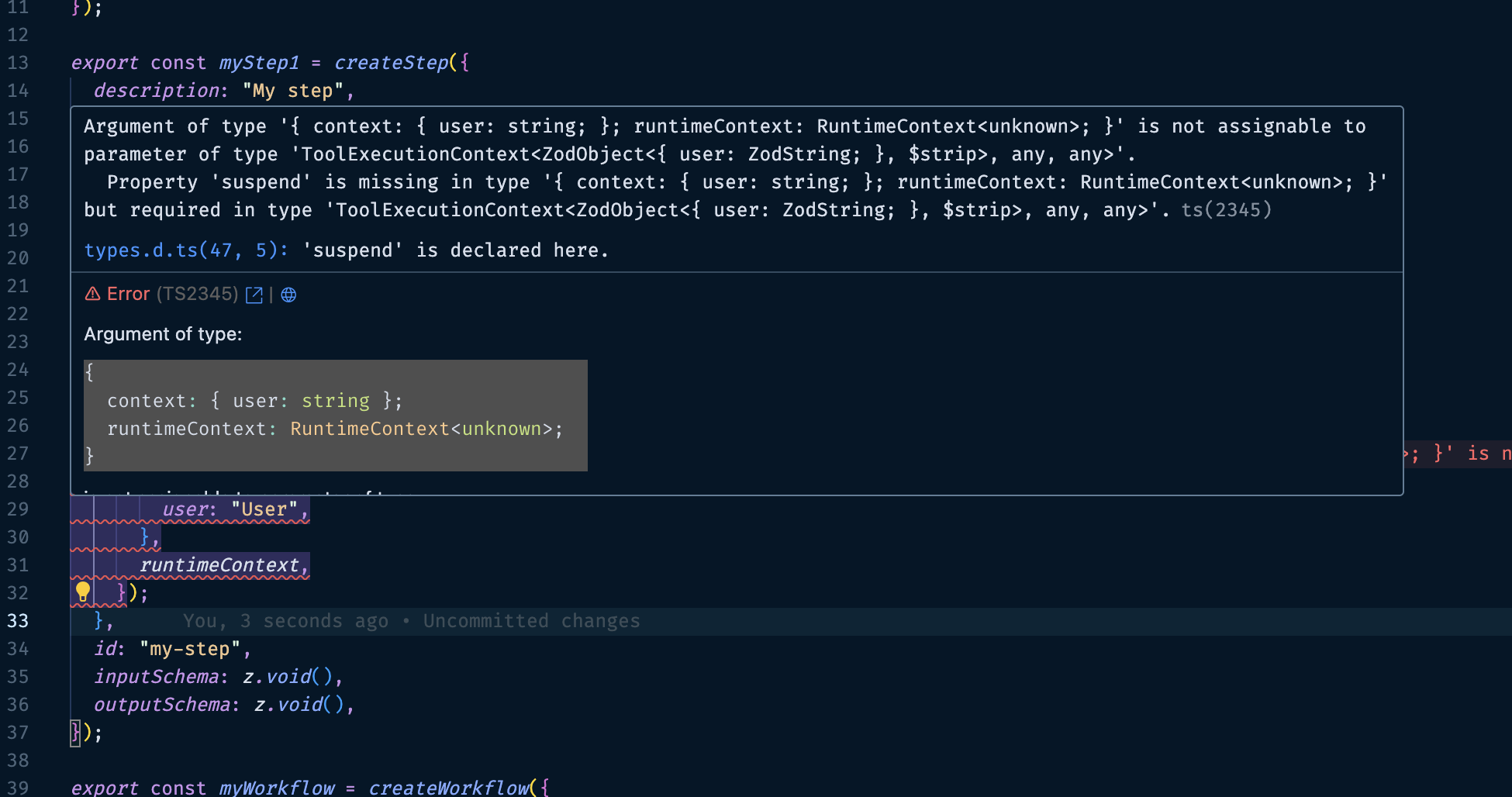The width and height of the screenshot is (1512, 797).
Task: Click the "My step" description string
Action: coord(292,91)
